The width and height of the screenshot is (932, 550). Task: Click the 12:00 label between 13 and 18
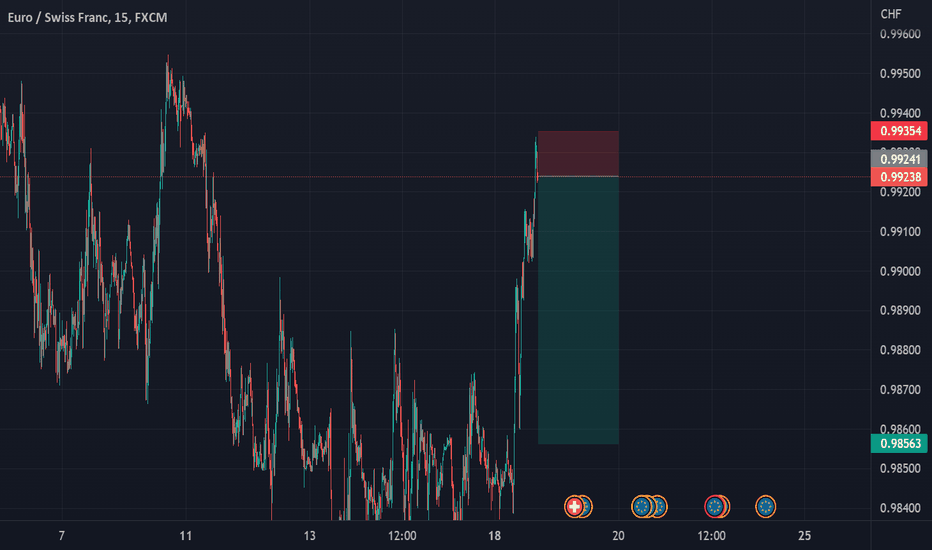point(402,536)
